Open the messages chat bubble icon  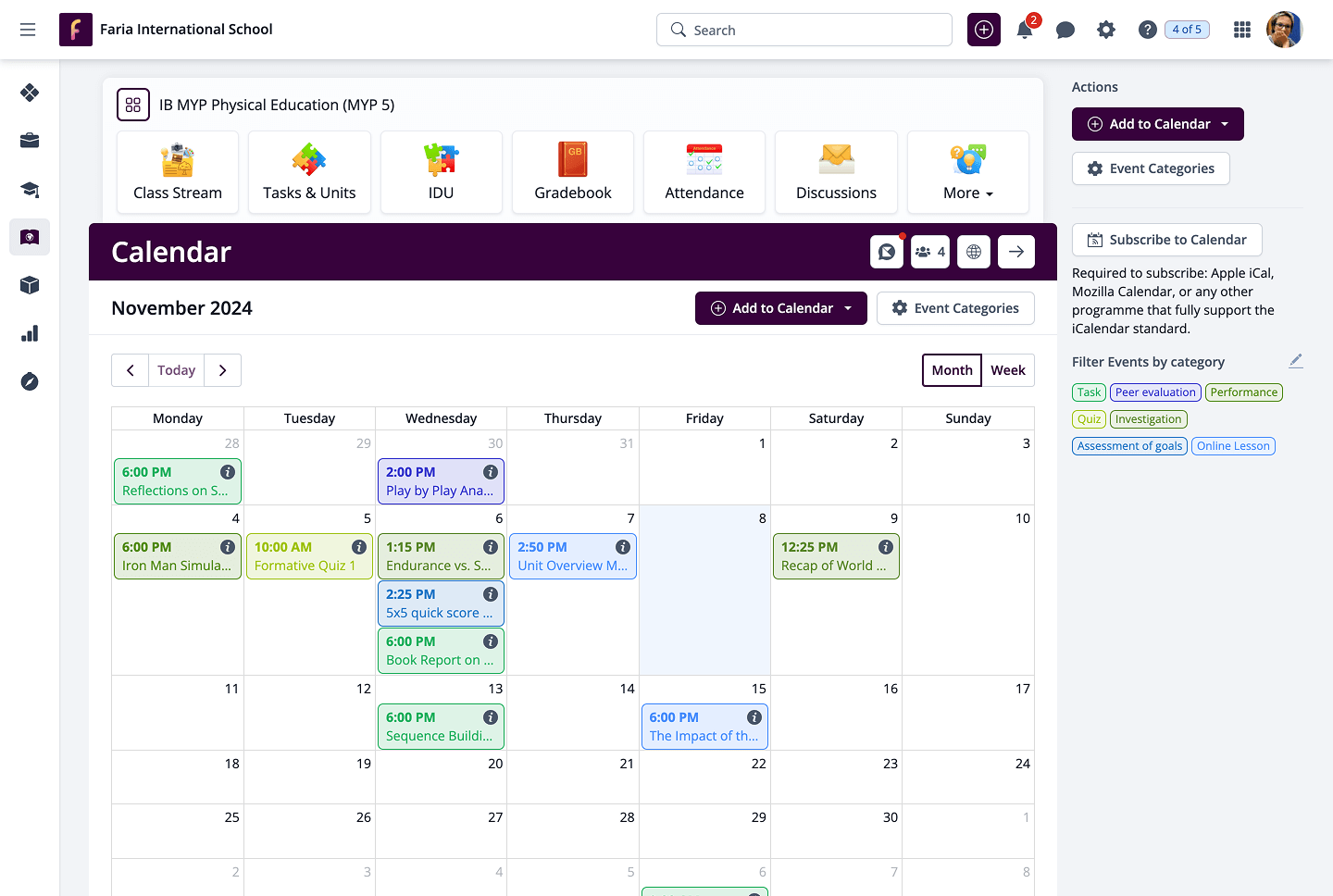(x=1065, y=30)
